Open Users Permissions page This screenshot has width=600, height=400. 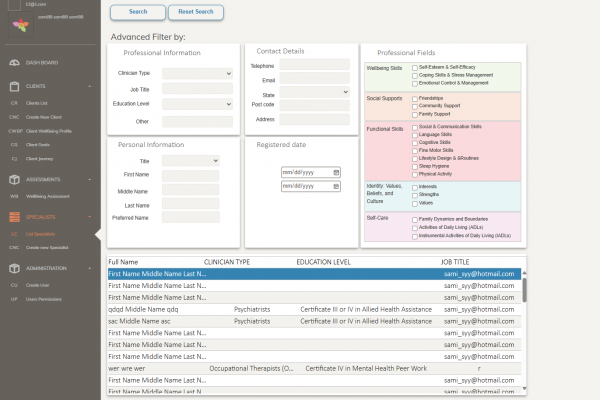point(44,299)
